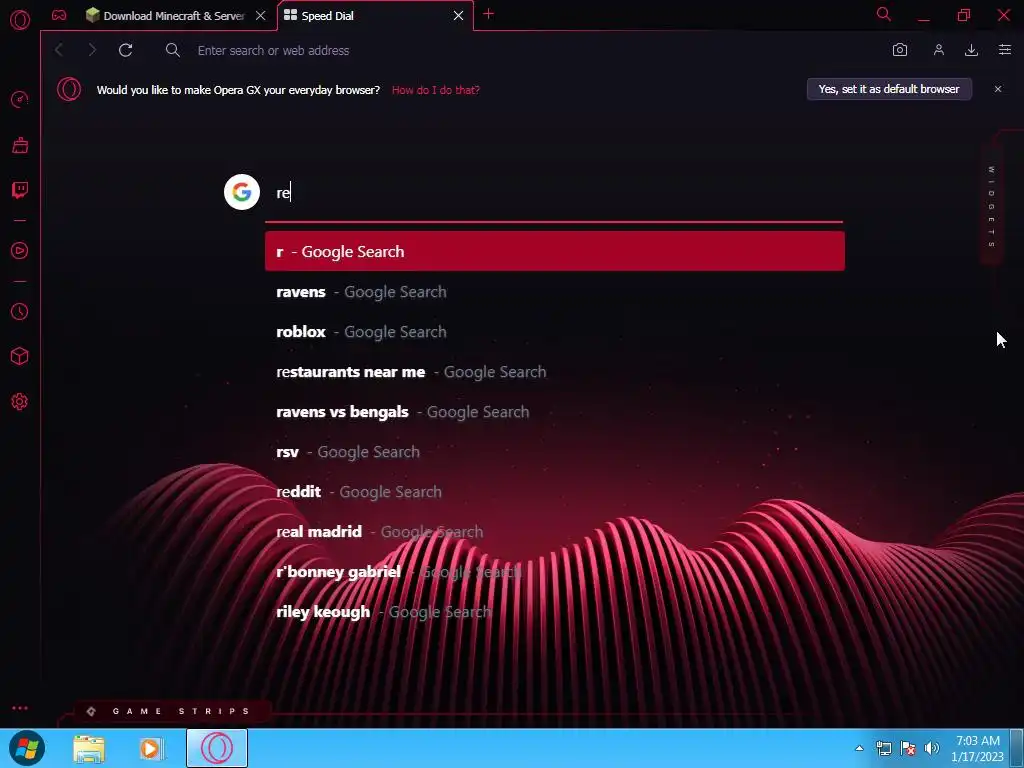Image resolution: width=1024 pixels, height=768 pixels.
Task: Open the GX Corner gamepad icon
Action: (x=59, y=15)
